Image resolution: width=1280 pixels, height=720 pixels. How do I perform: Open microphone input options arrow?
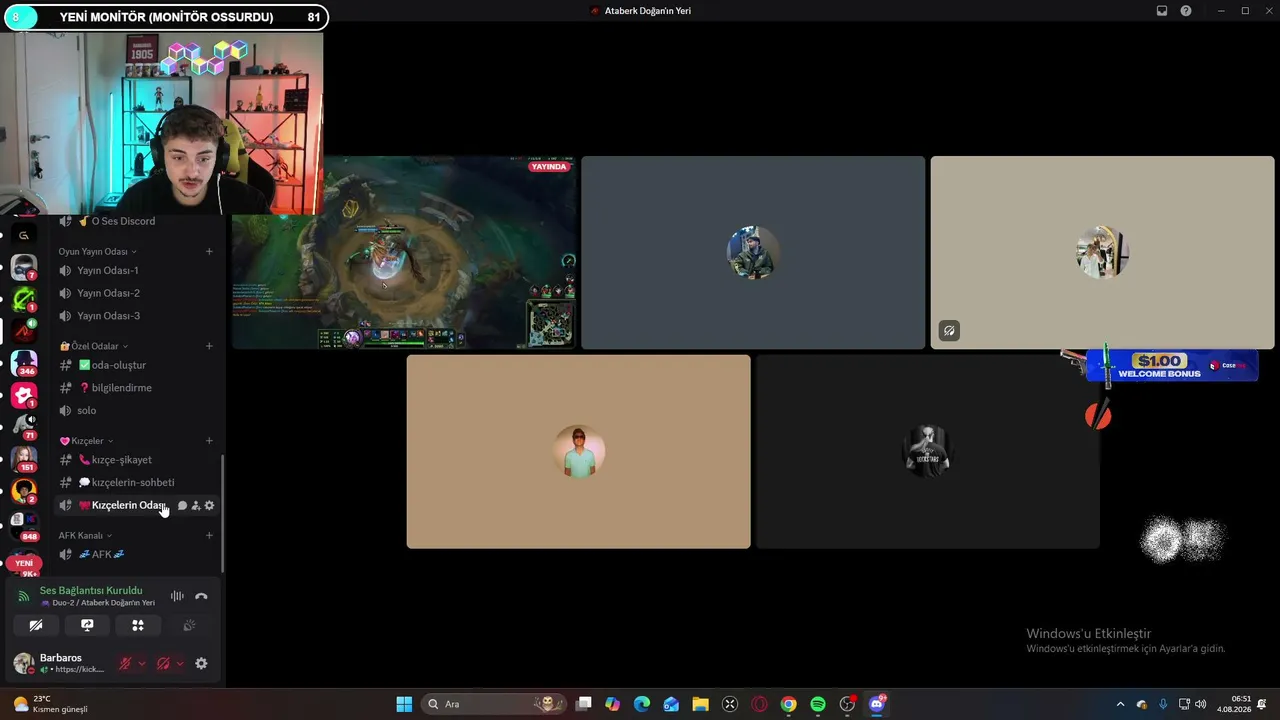click(141, 663)
